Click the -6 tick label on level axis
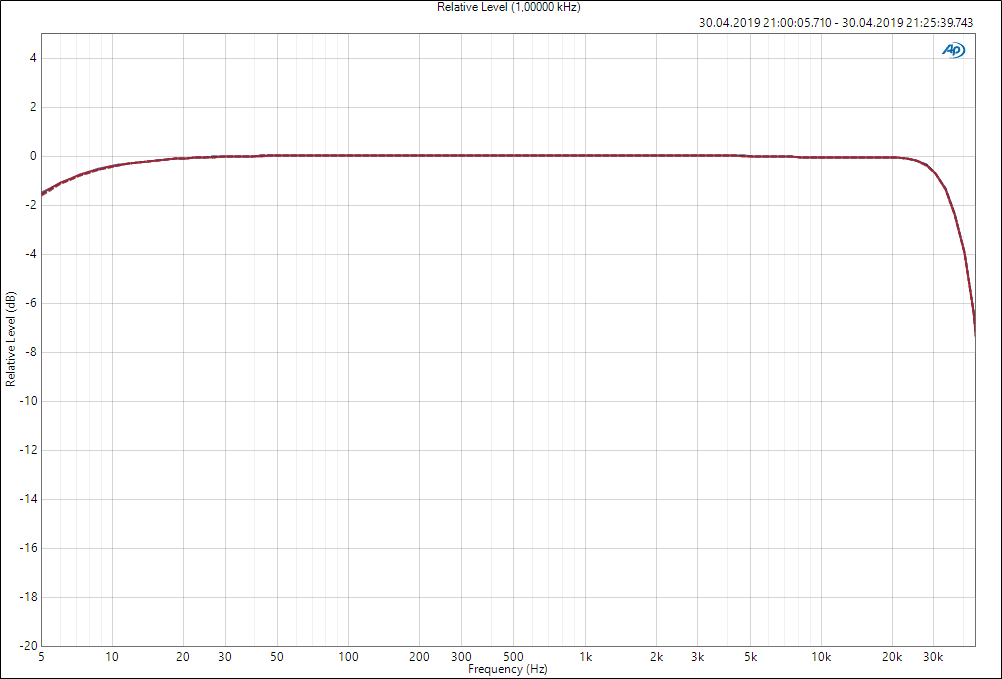Screen dimensions: 1002x679 click(x=31, y=303)
